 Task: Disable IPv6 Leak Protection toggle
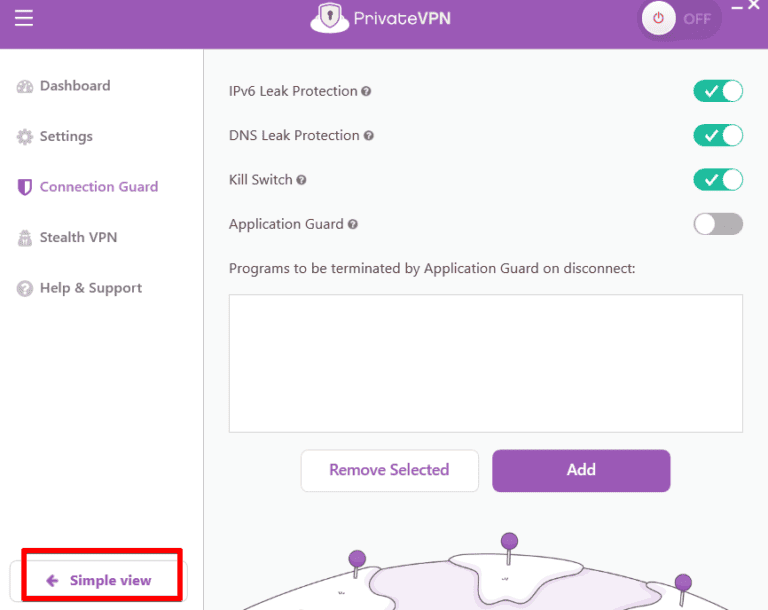coord(718,91)
